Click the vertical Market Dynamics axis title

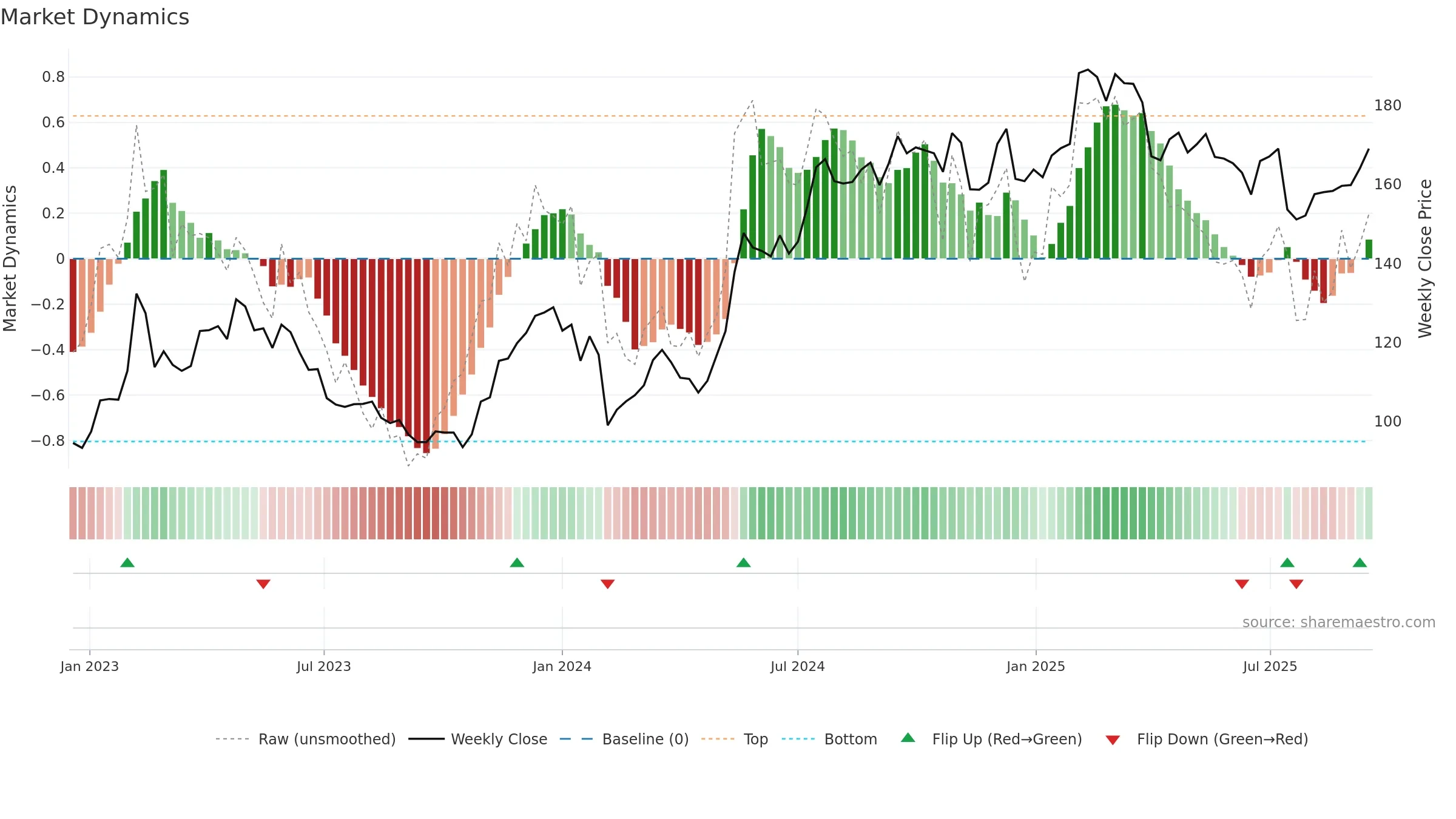tap(10, 258)
